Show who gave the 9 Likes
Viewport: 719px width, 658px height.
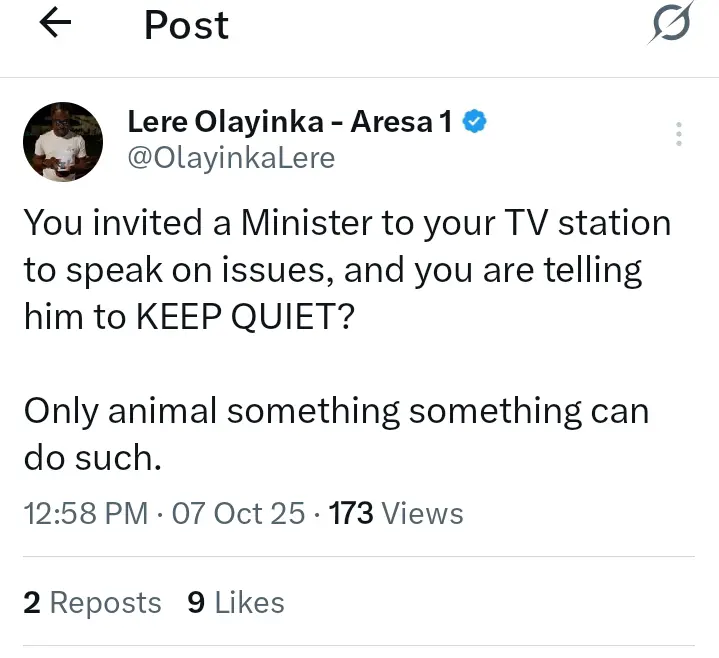(236, 602)
